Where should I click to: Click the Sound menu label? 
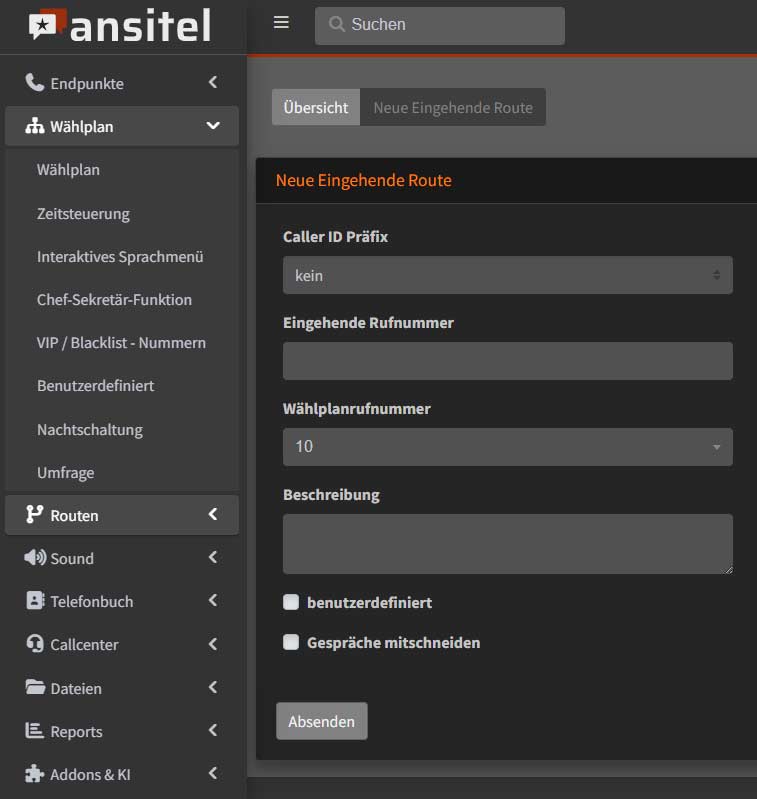[x=72, y=558]
